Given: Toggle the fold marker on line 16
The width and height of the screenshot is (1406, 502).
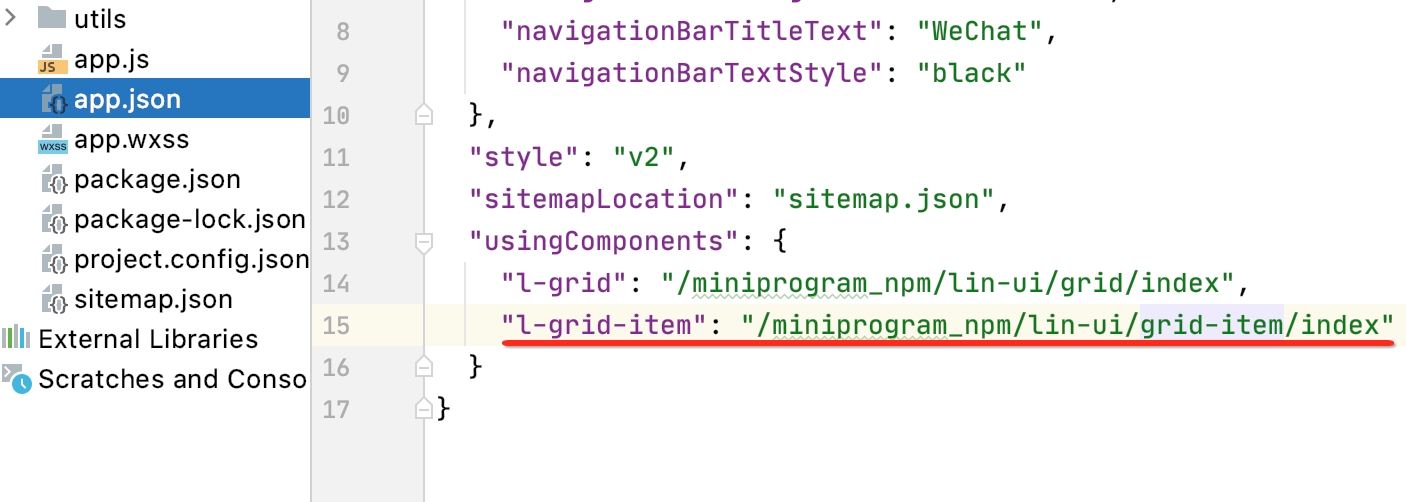Looking at the screenshot, I should tap(424, 367).
